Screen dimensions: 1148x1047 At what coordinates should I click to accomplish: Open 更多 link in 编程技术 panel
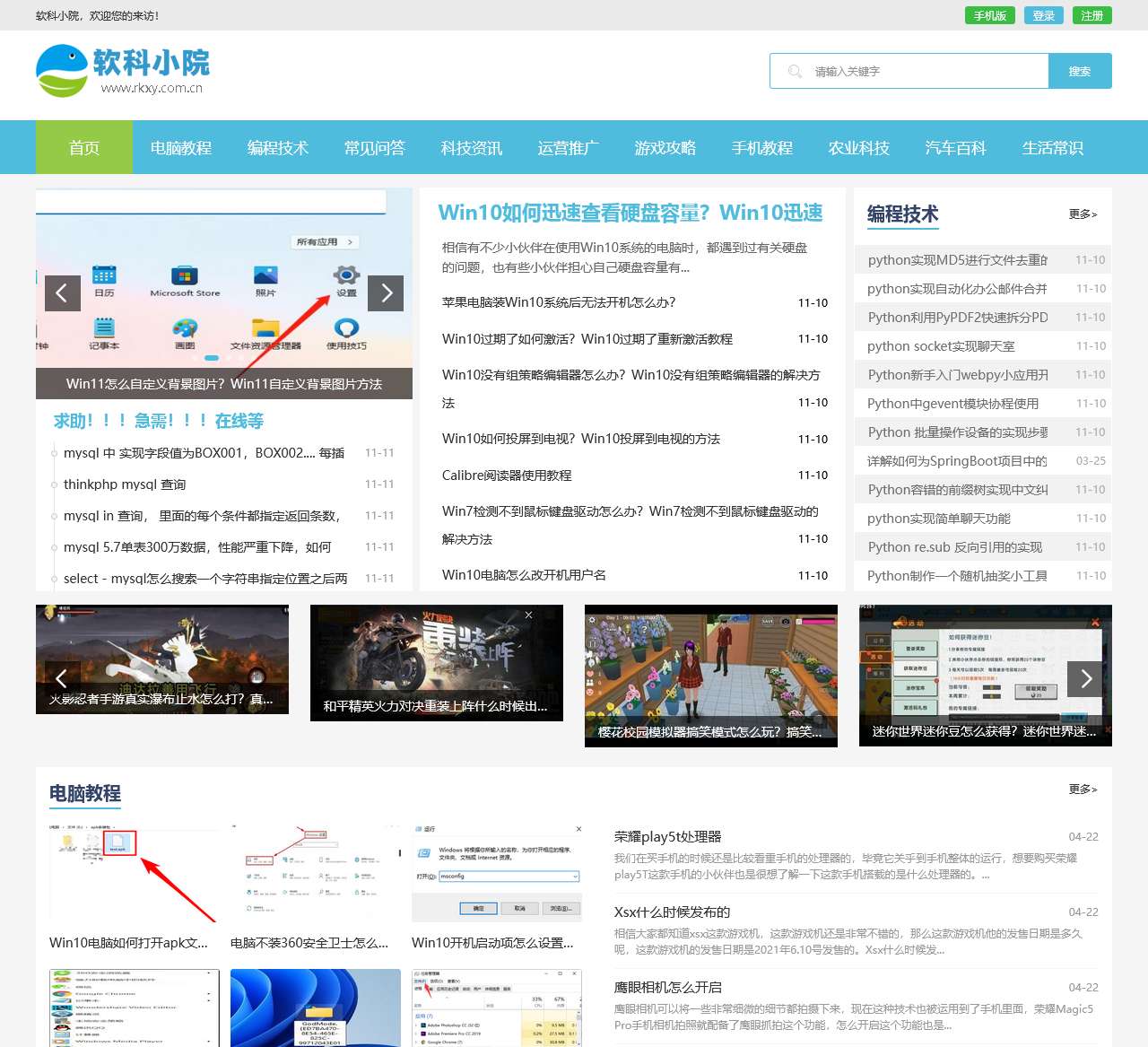[x=1083, y=214]
